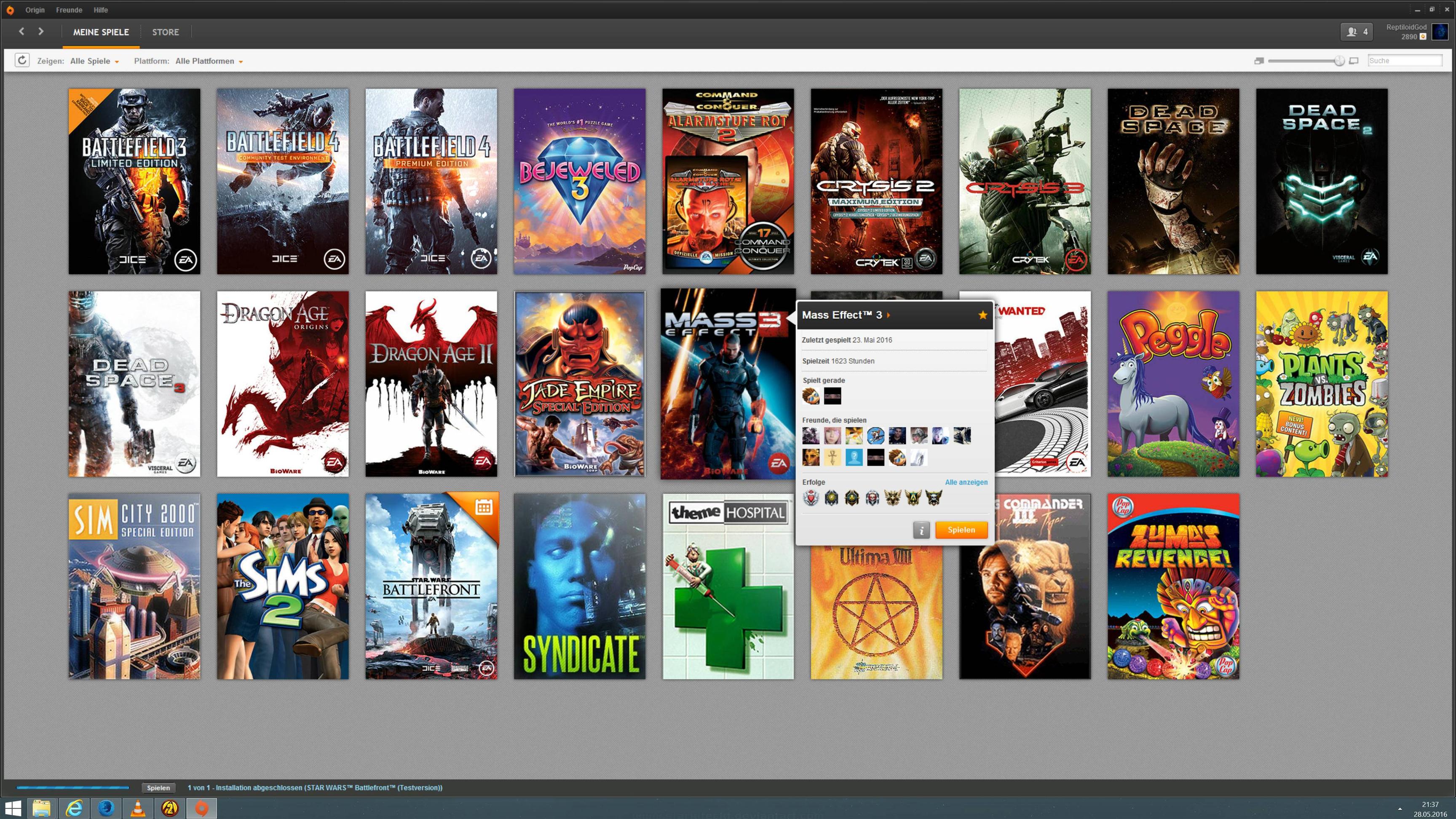Screen dimensions: 1456x819
Task: Select the Plants vs. Zombies cover
Action: (x=1322, y=384)
